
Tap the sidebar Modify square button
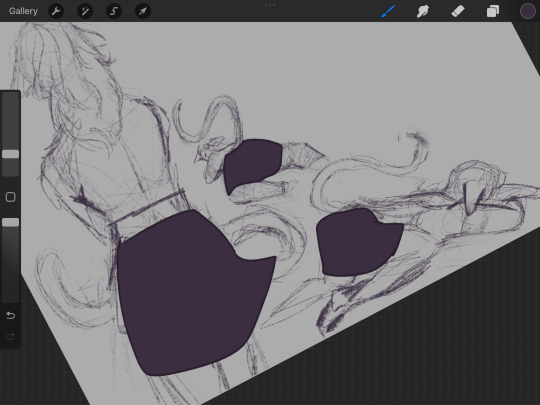click(x=11, y=197)
